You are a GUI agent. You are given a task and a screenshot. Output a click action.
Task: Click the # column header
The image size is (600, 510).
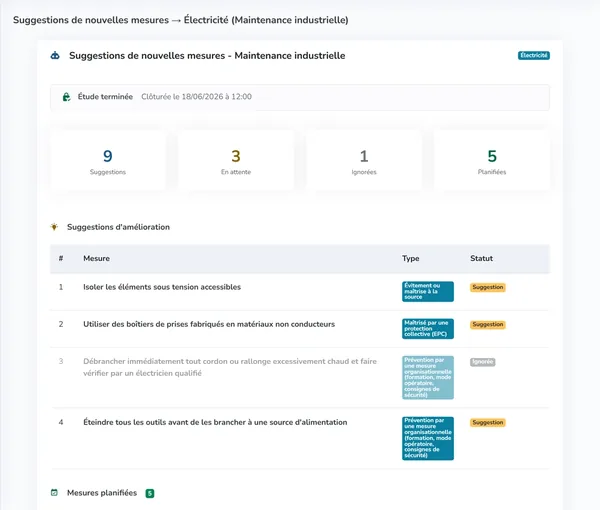click(x=61, y=258)
